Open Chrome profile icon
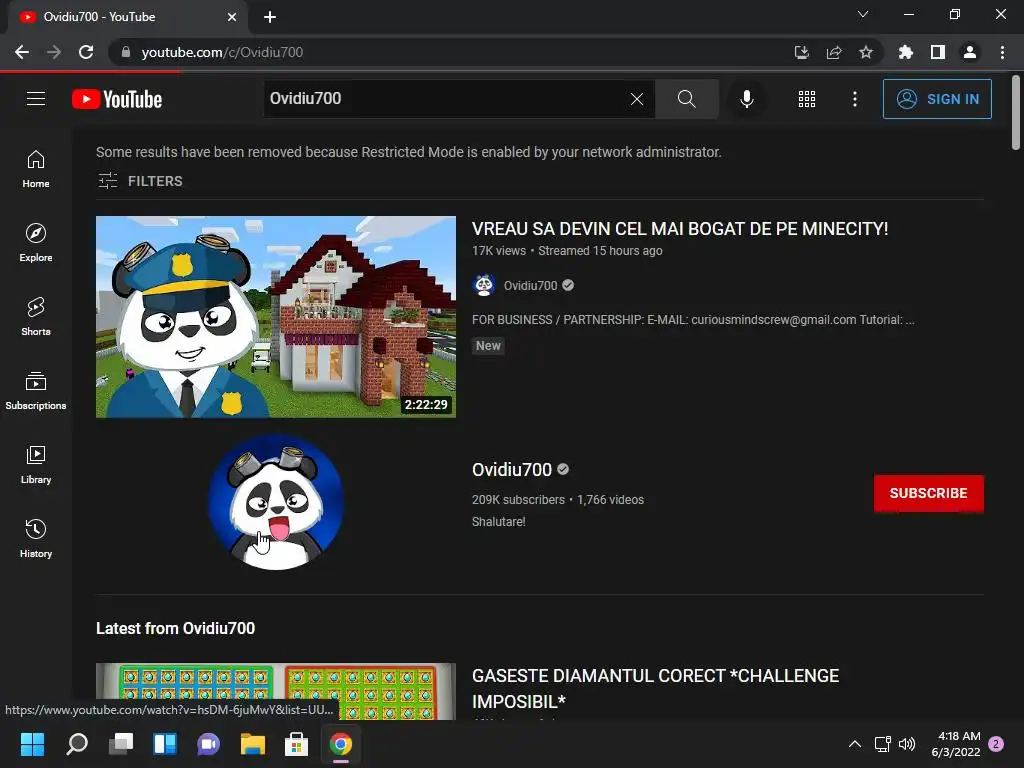The image size is (1024, 768). tap(970, 52)
